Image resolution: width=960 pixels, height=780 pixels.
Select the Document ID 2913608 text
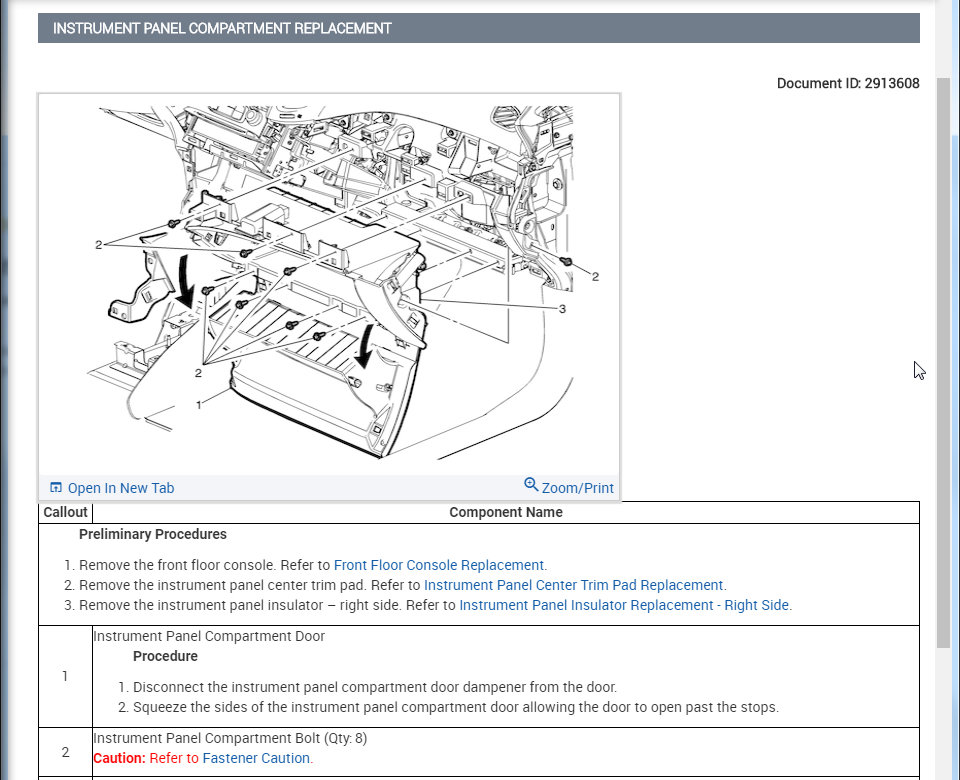point(848,83)
